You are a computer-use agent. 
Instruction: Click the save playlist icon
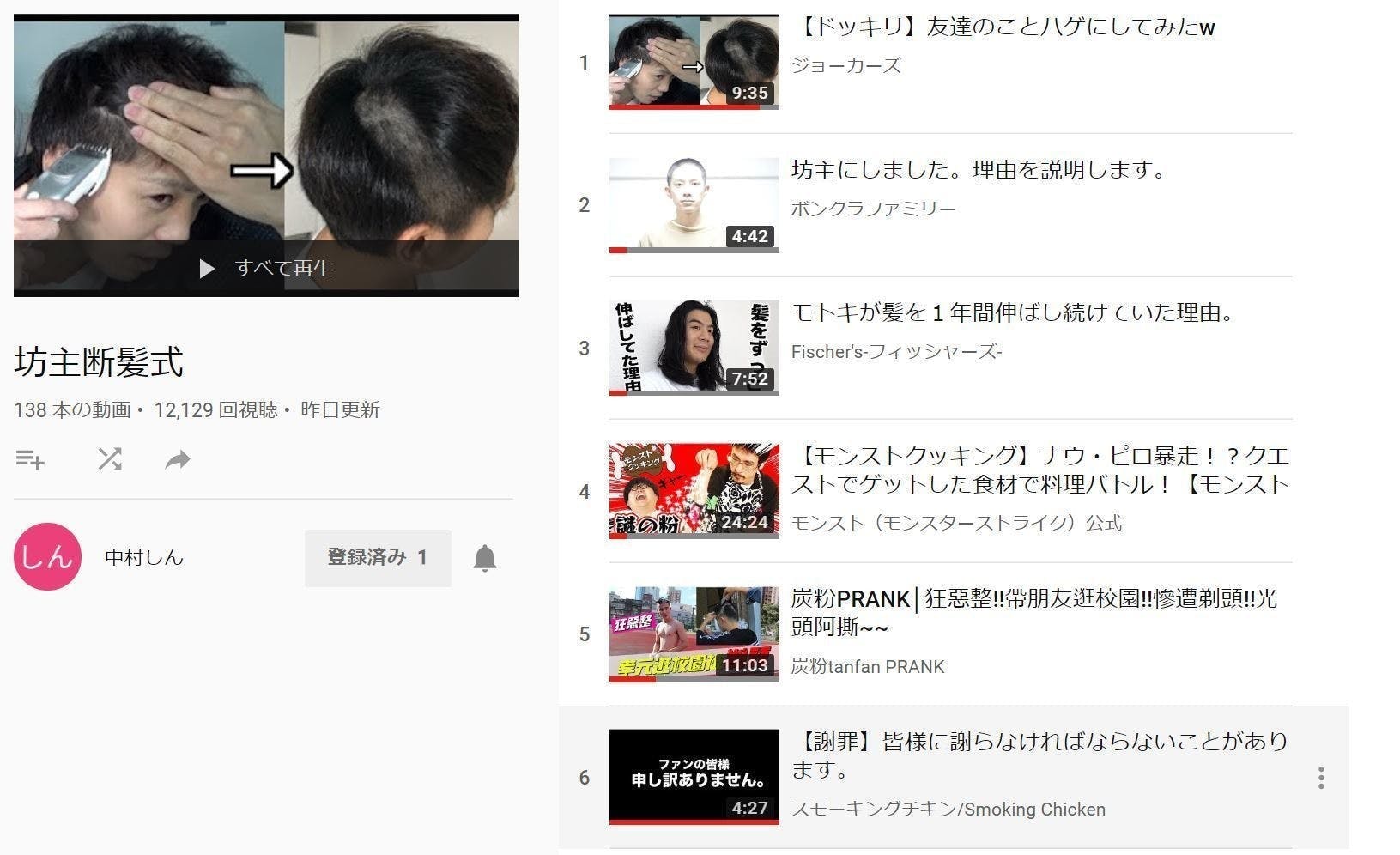[30, 460]
